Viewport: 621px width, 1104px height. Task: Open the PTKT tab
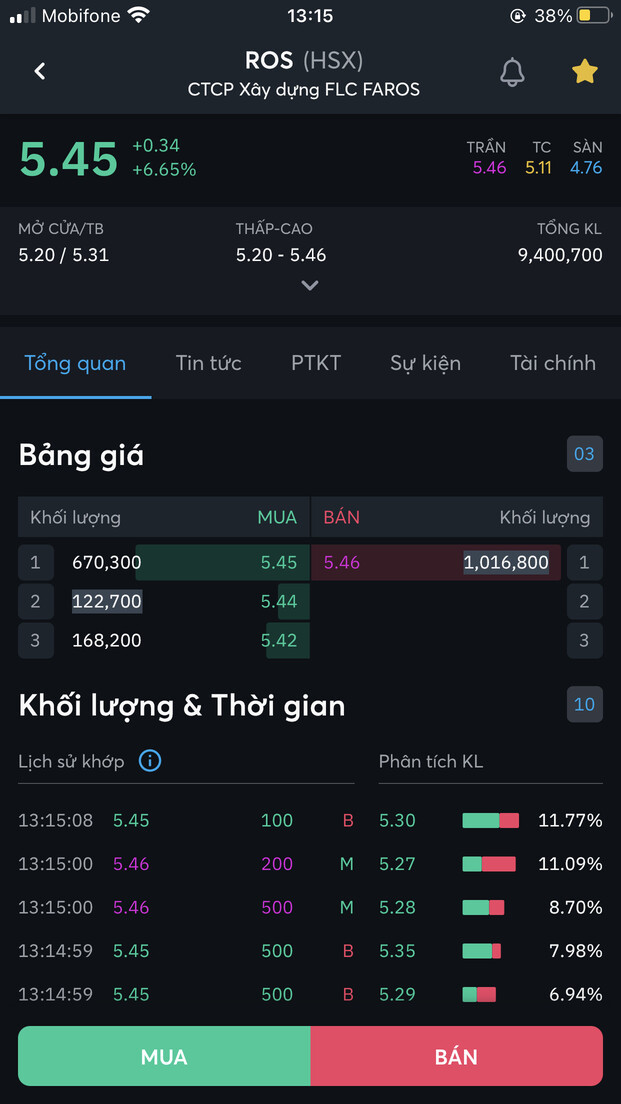[x=316, y=363]
